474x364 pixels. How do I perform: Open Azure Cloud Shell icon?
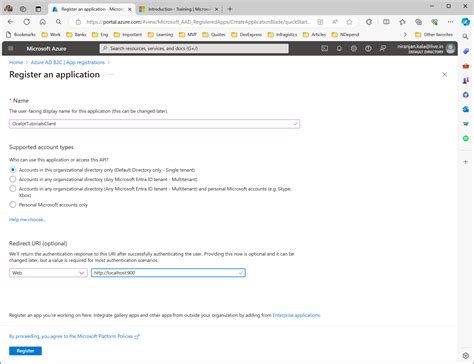coord(324,49)
